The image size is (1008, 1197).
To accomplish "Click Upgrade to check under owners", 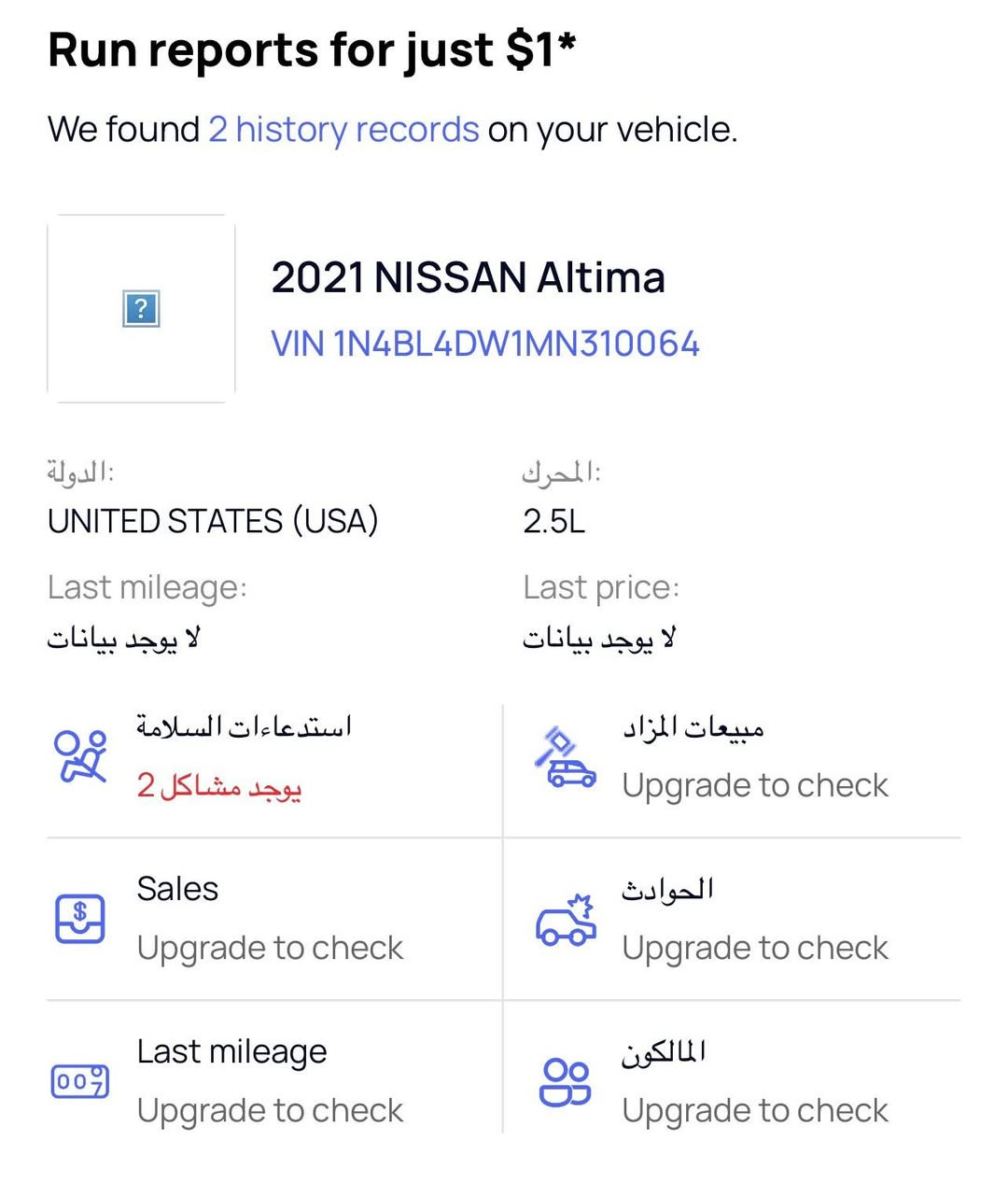I will pyautogui.click(x=755, y=1111).
